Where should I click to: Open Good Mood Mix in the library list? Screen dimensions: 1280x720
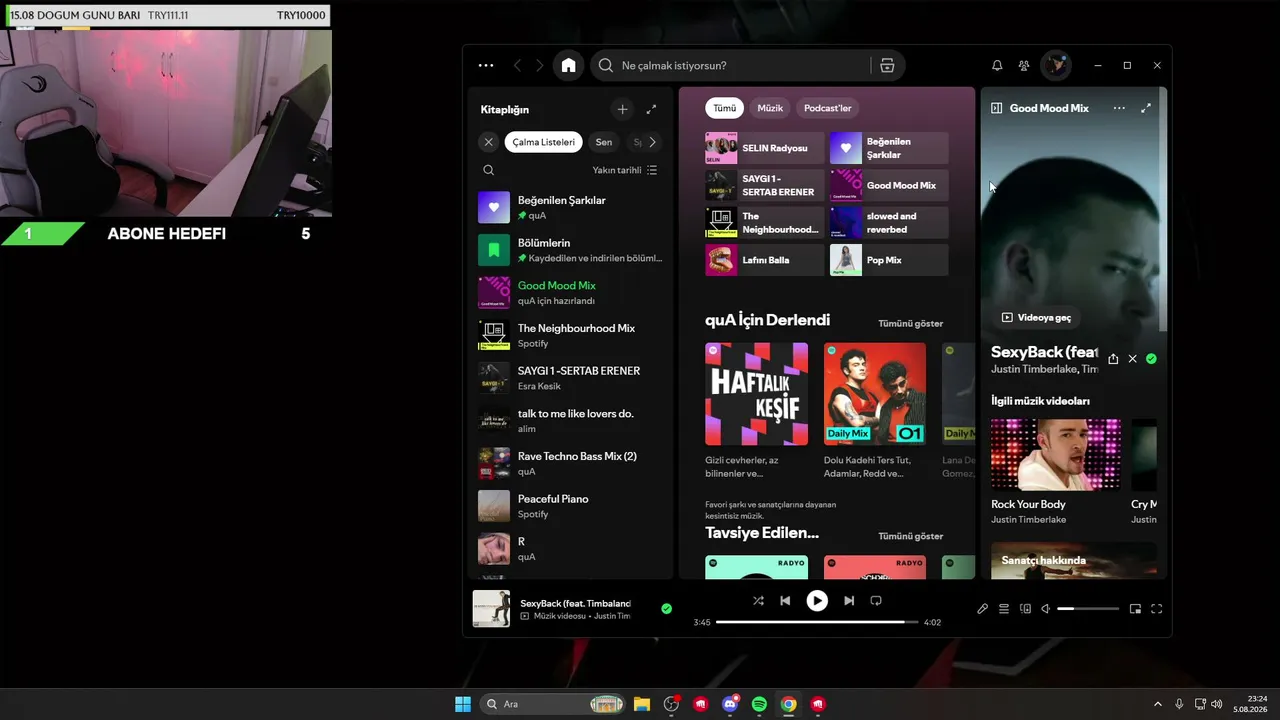(x=570, y=293)
